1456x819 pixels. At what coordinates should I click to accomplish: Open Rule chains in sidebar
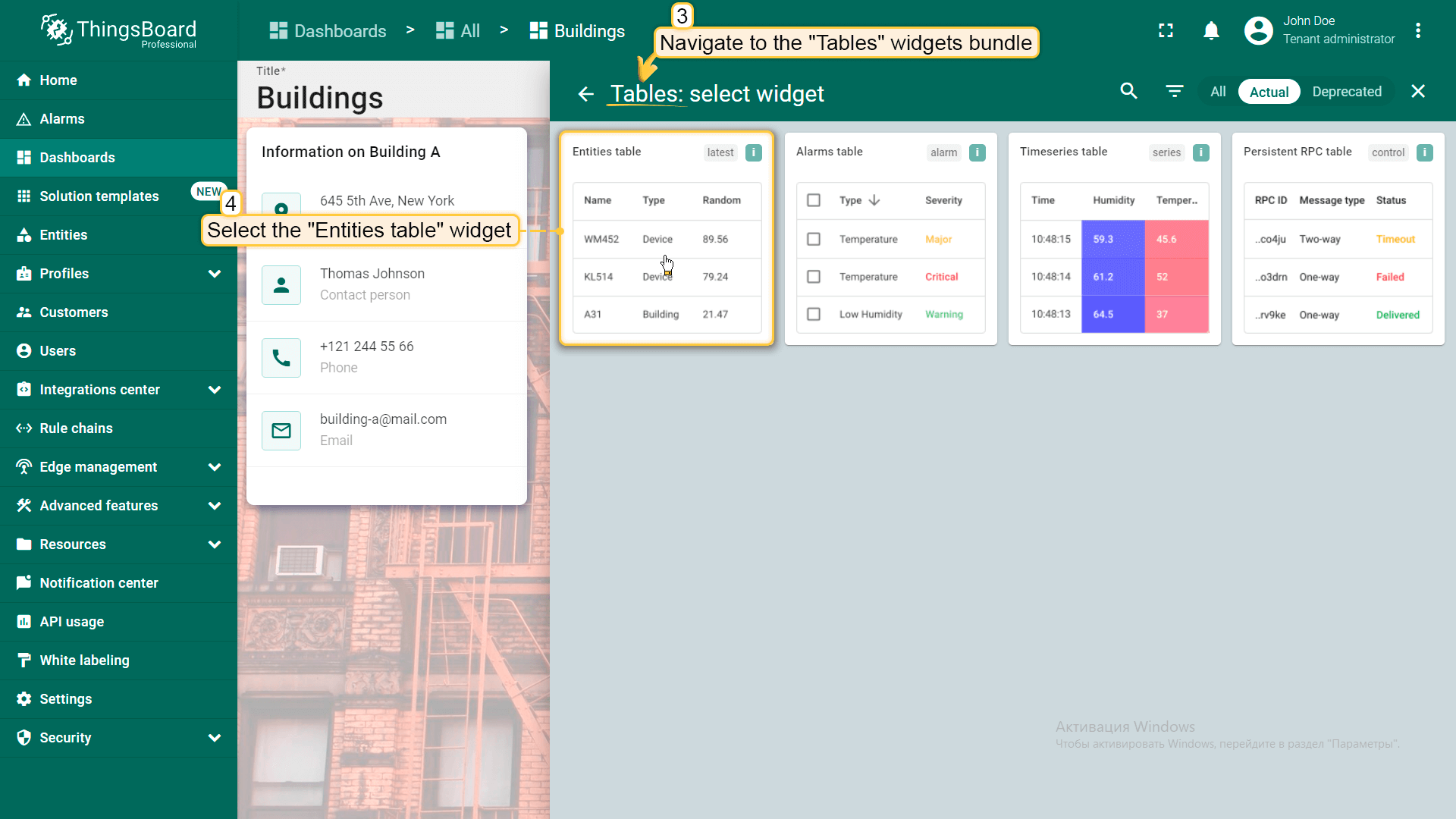pos(76,428)
